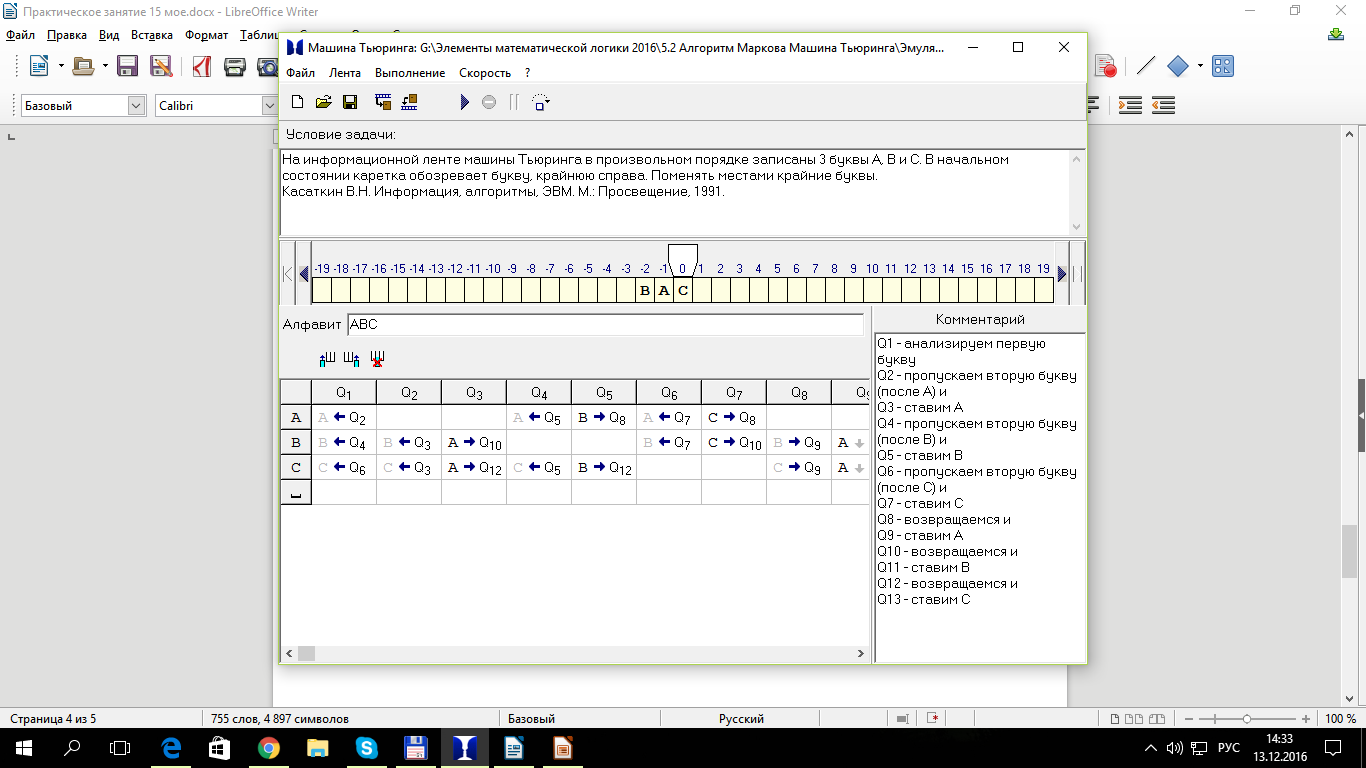
Task: Jump to the far left tape end
Action: pos(288,274)
